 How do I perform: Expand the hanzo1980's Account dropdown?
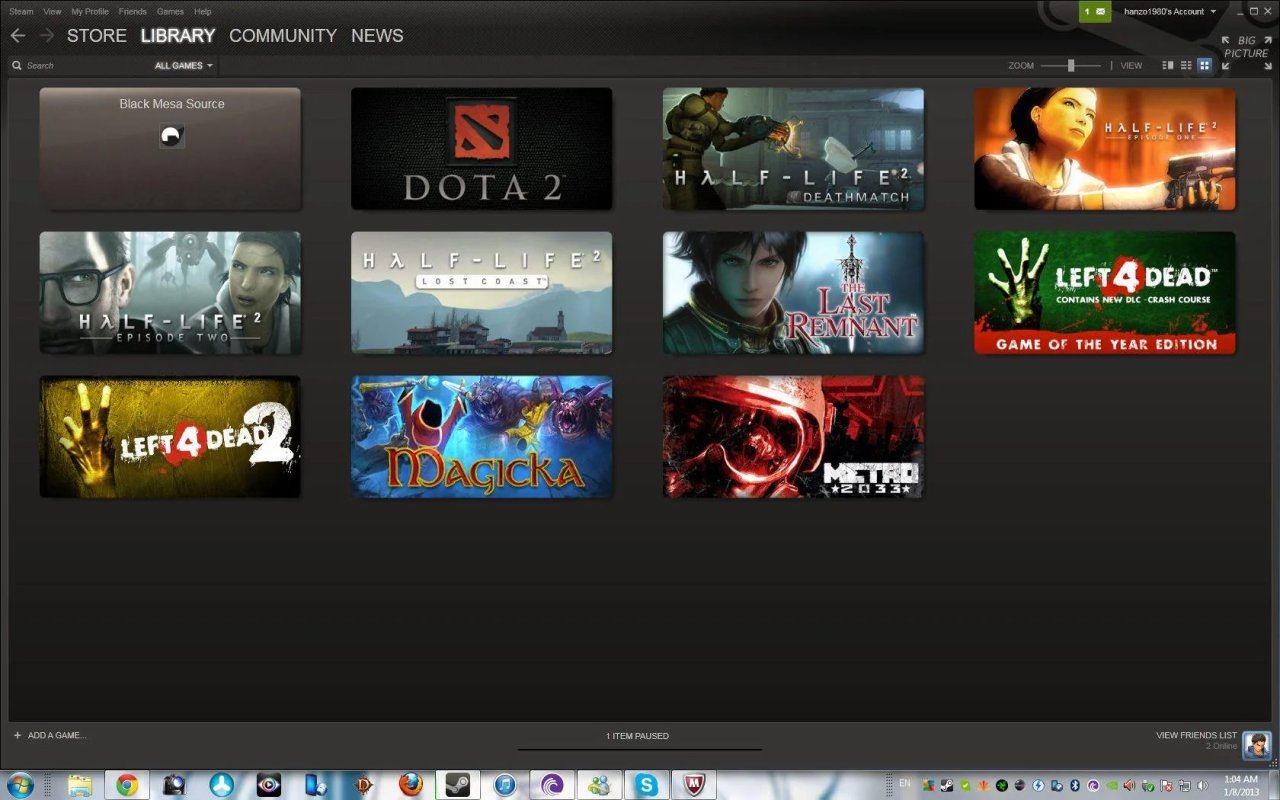(1170, 12)
